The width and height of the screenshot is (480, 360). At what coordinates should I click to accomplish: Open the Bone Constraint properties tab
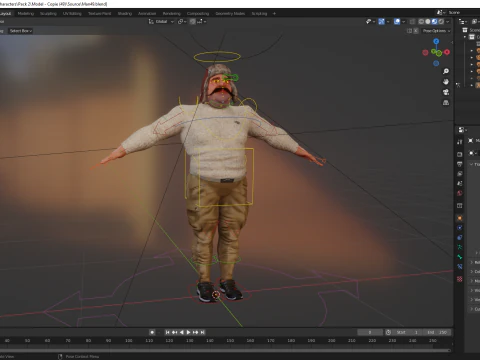(460, 266)
